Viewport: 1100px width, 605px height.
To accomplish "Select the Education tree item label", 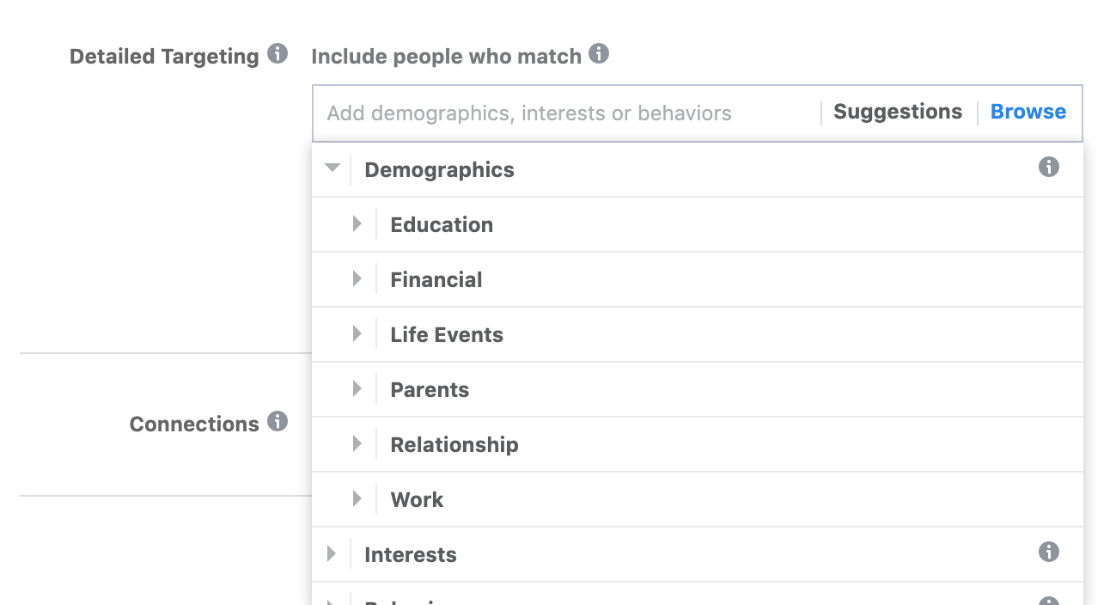I will click(x=442, y=225).
